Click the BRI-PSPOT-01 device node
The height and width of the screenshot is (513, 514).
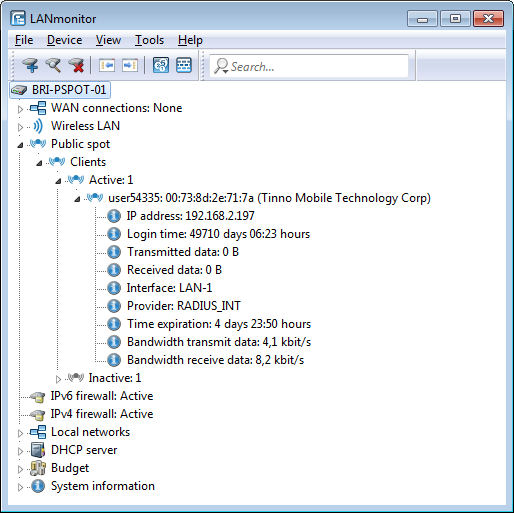click(x=60, y=90)
